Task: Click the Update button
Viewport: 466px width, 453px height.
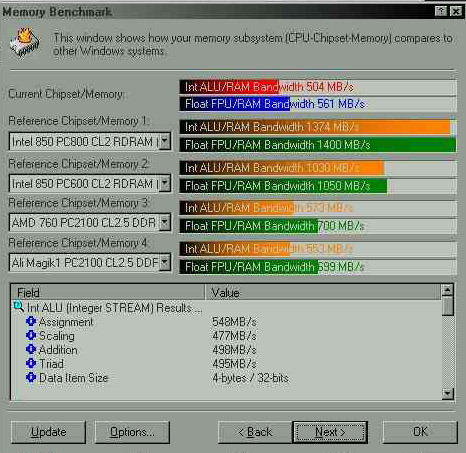Action: click(x=48, y=432)
